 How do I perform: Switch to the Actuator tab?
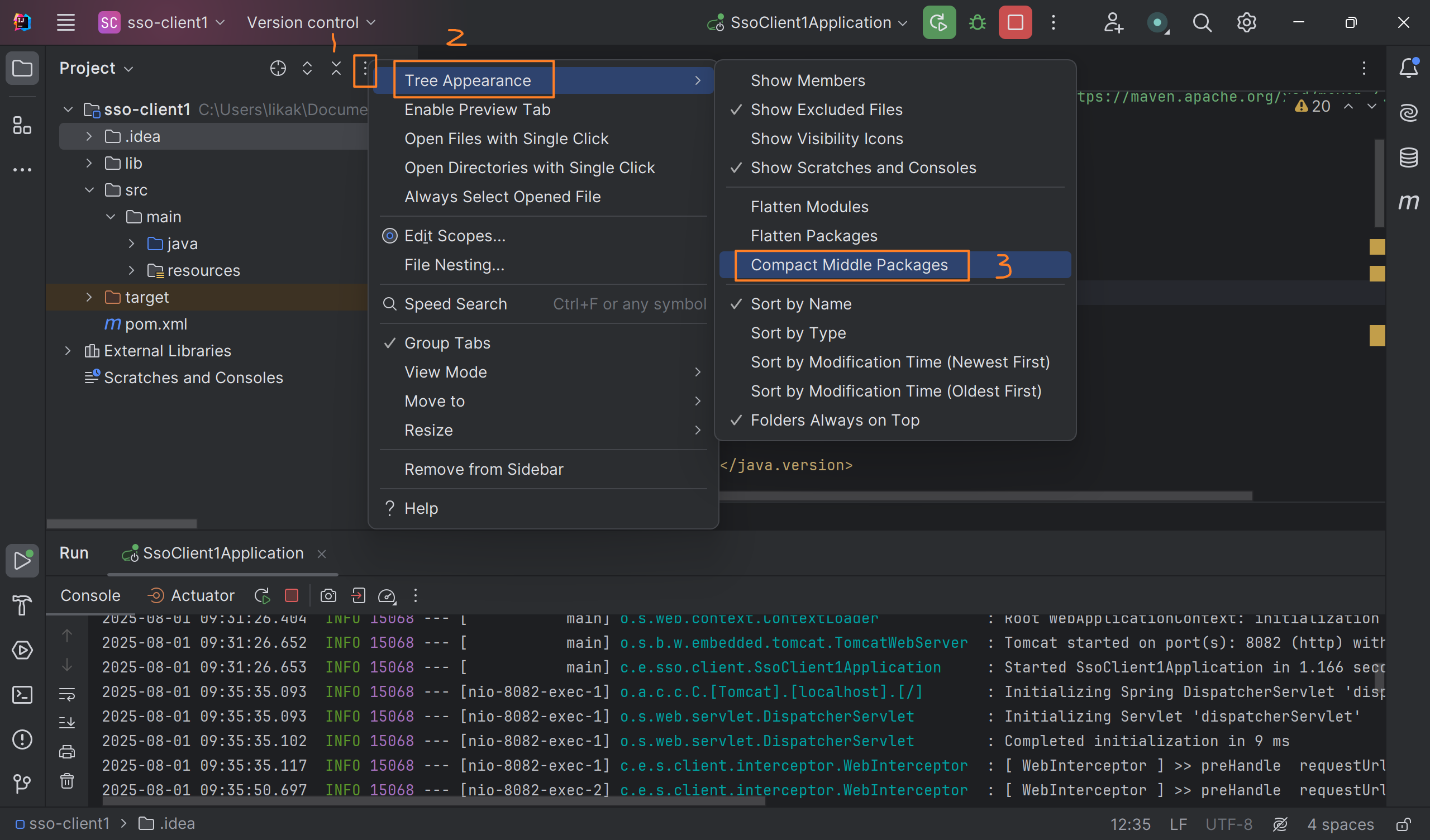[202, 595]
